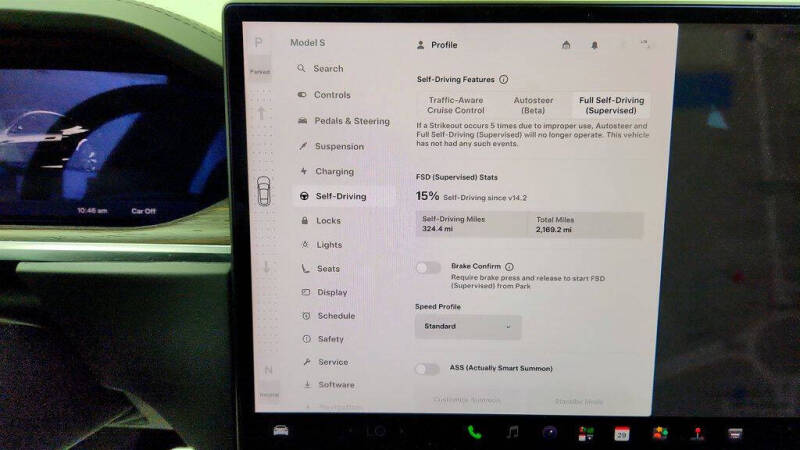Tap the car top-view icon on gear strip
The image size is (800, 450).
click(263, 191)
